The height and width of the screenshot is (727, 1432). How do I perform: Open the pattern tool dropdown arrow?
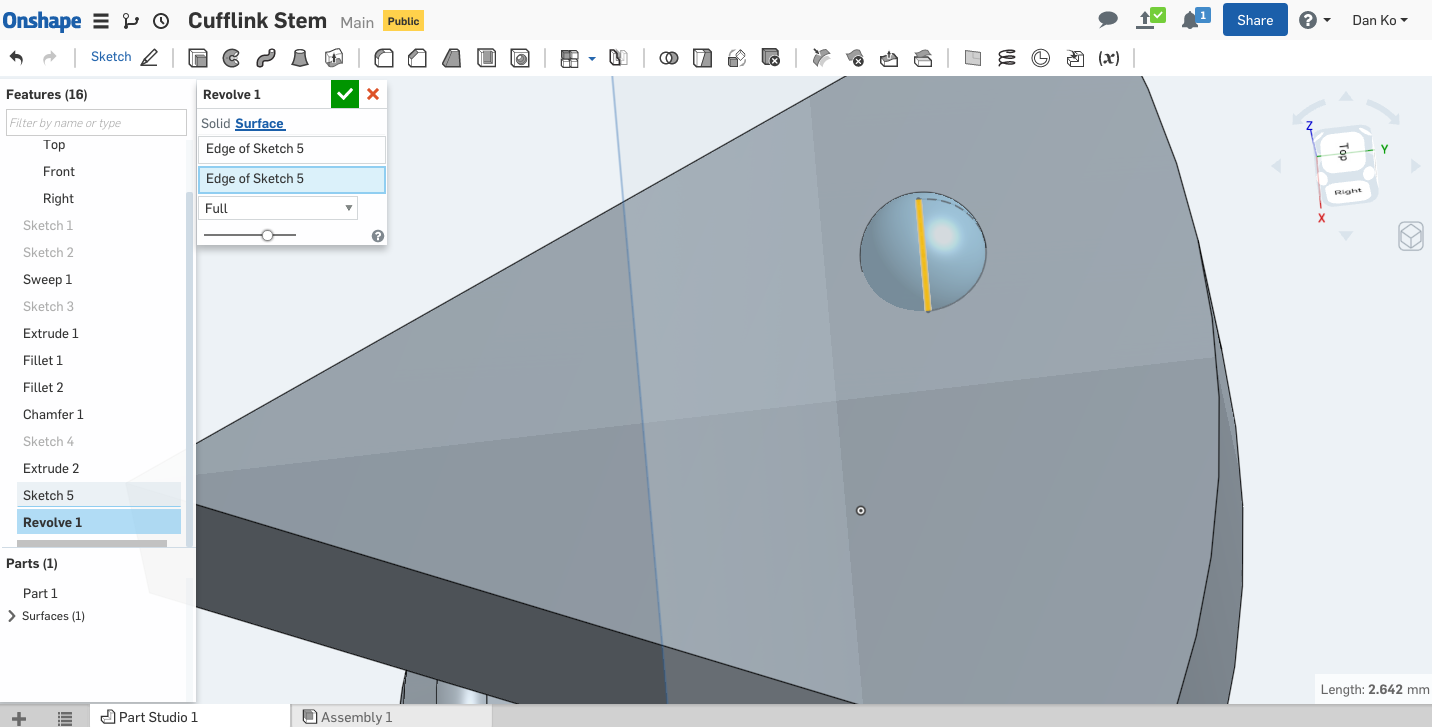[592, 58]
